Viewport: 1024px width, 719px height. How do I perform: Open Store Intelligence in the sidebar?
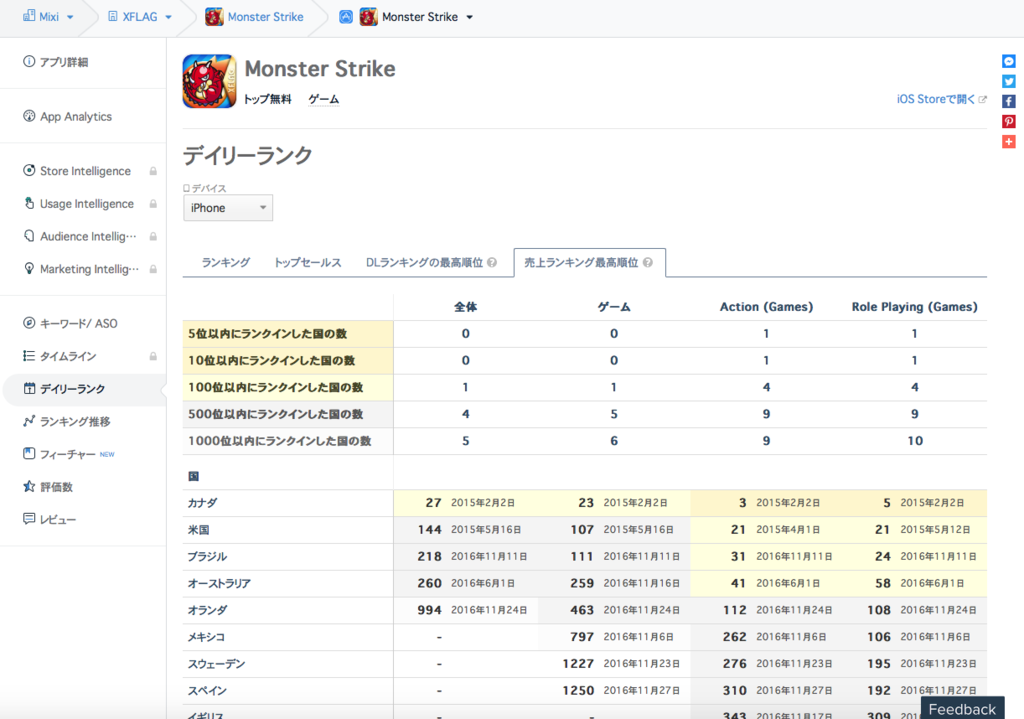(86, 171)
